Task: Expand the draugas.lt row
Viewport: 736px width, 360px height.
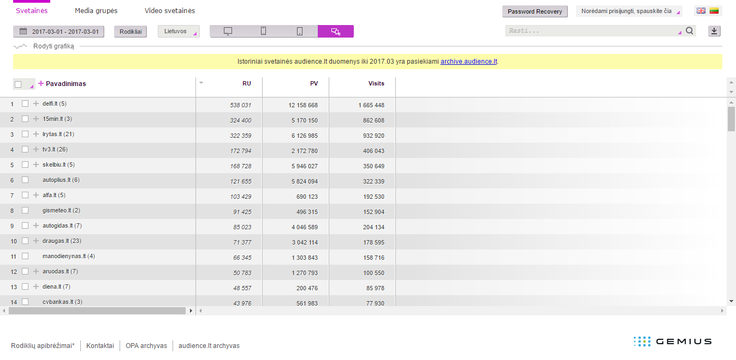Action: 36,241
